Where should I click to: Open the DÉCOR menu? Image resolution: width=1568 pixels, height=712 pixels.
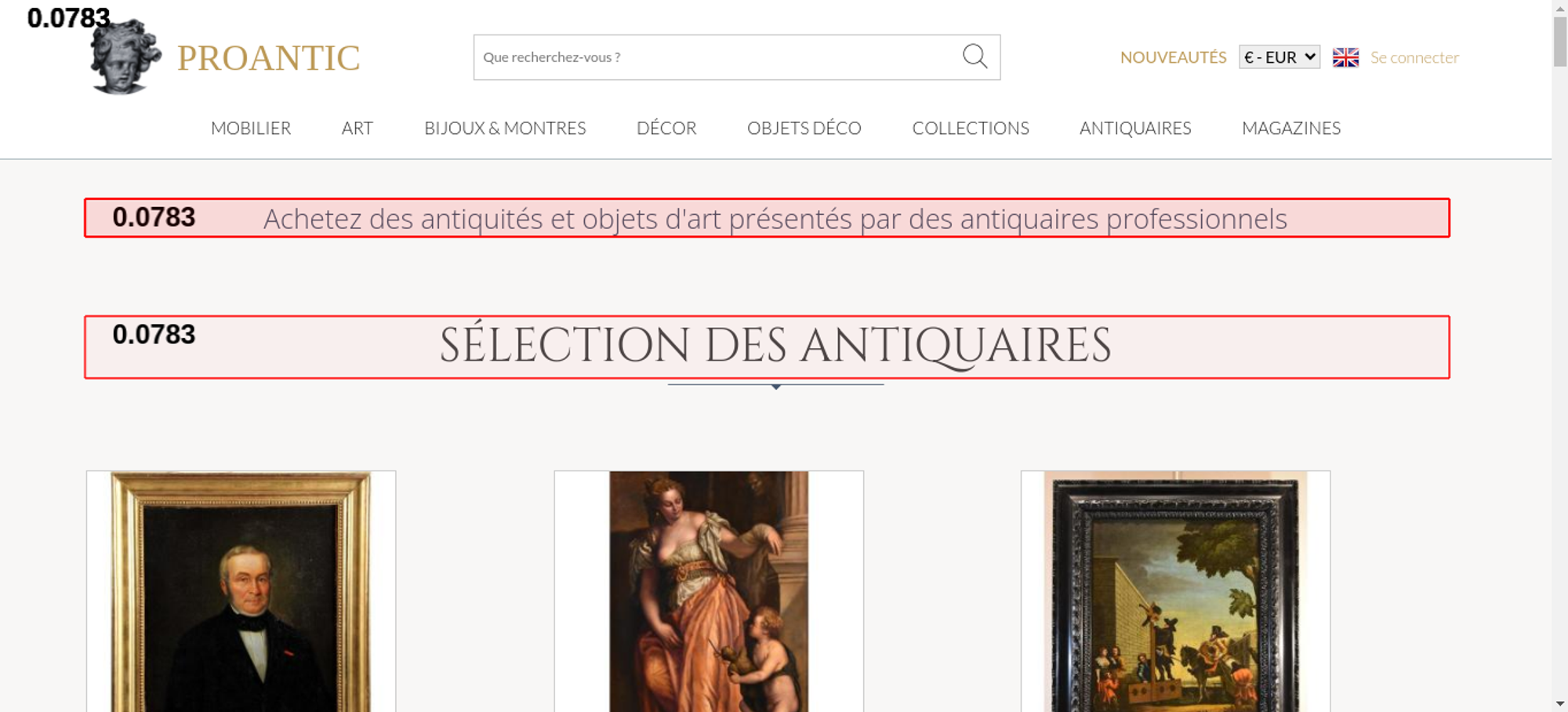coord(666,128)
